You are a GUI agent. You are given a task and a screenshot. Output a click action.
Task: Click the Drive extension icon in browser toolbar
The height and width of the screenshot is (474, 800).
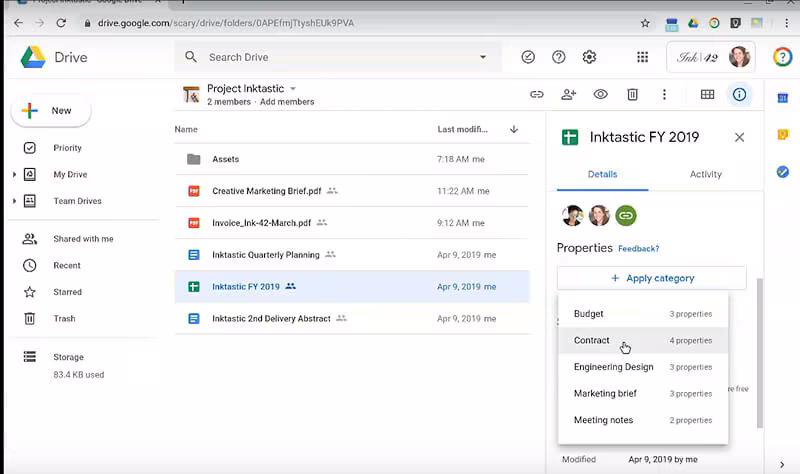click(693, 23)
